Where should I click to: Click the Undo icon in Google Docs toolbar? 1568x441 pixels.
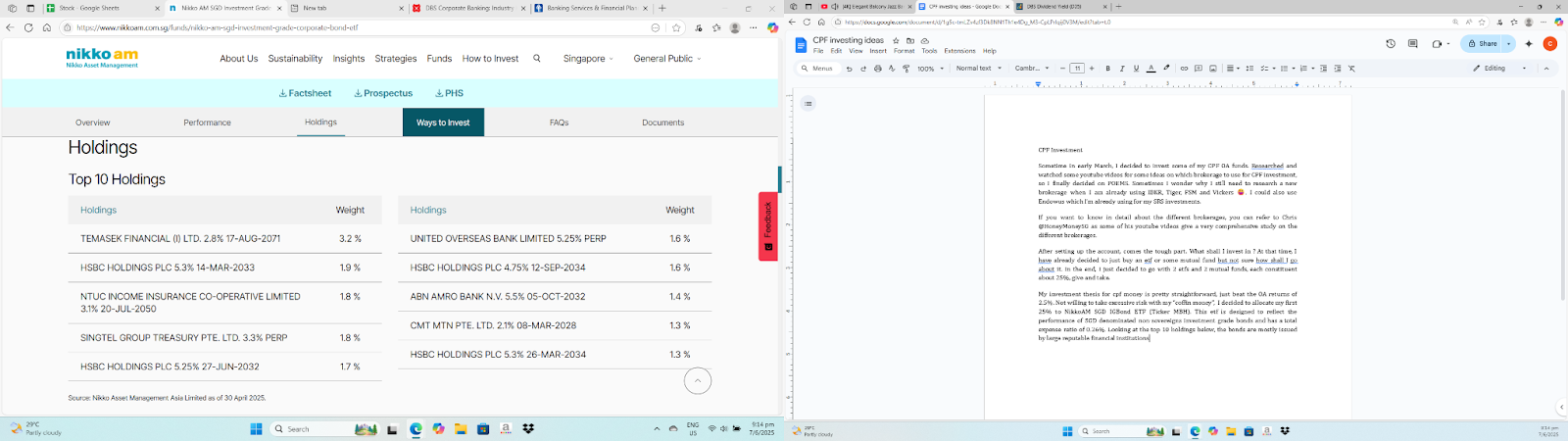click(x=849, y=69)
